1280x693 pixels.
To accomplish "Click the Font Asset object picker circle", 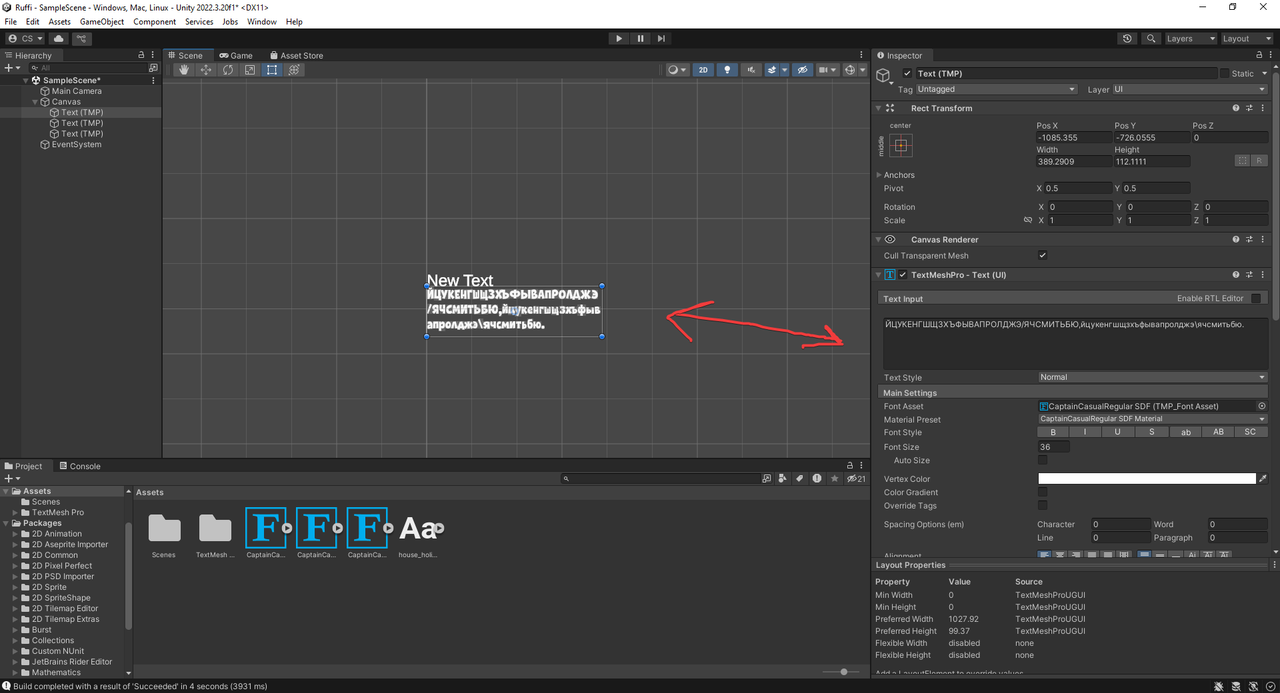I will [1261, 407].
